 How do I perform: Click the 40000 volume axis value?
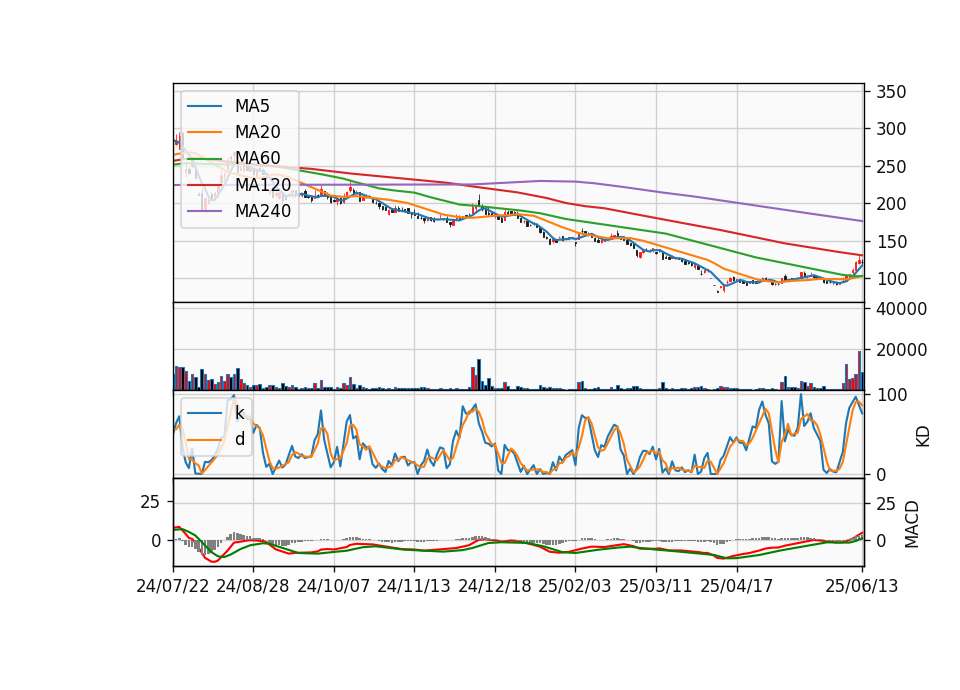coord(901,309)
